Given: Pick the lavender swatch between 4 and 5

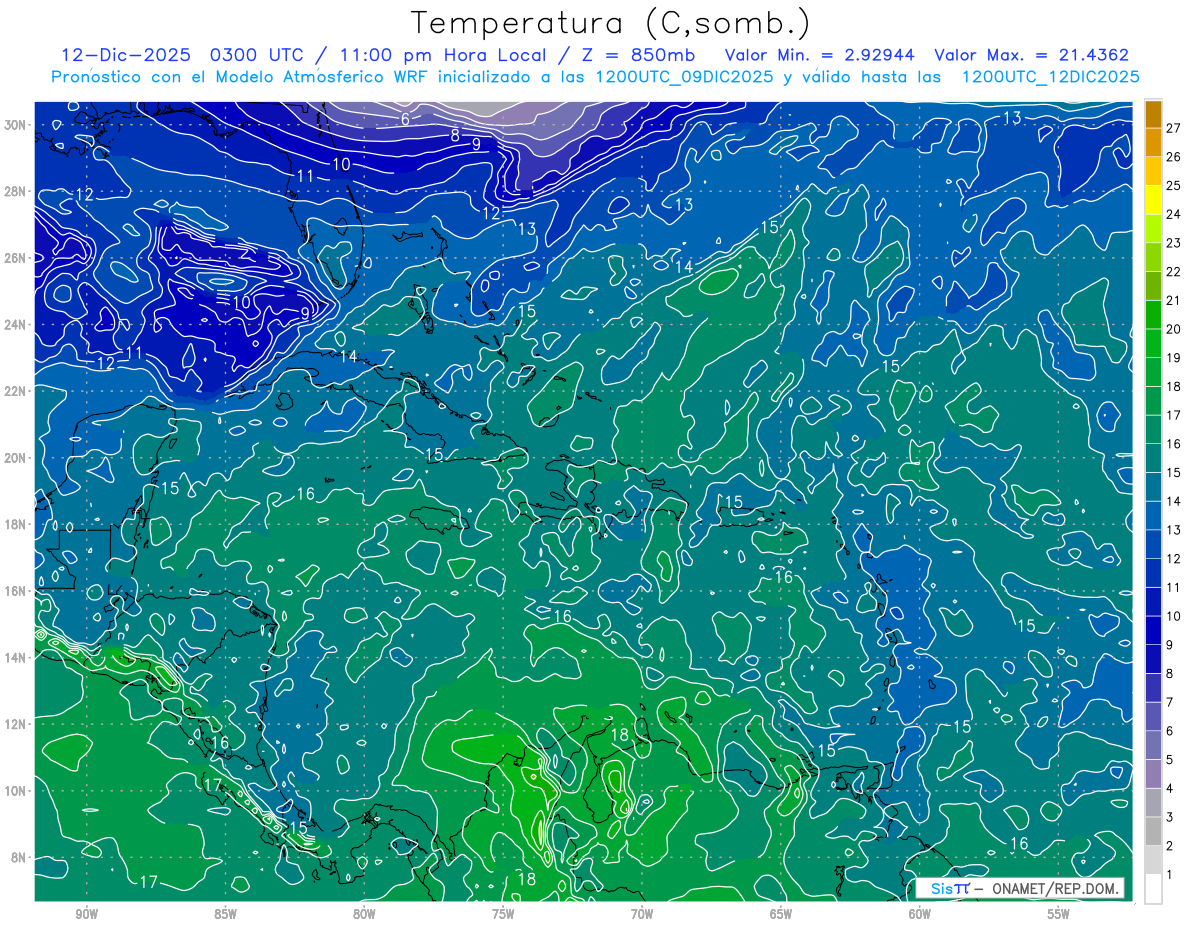Looking at the screenshot, I should 1153,774.
